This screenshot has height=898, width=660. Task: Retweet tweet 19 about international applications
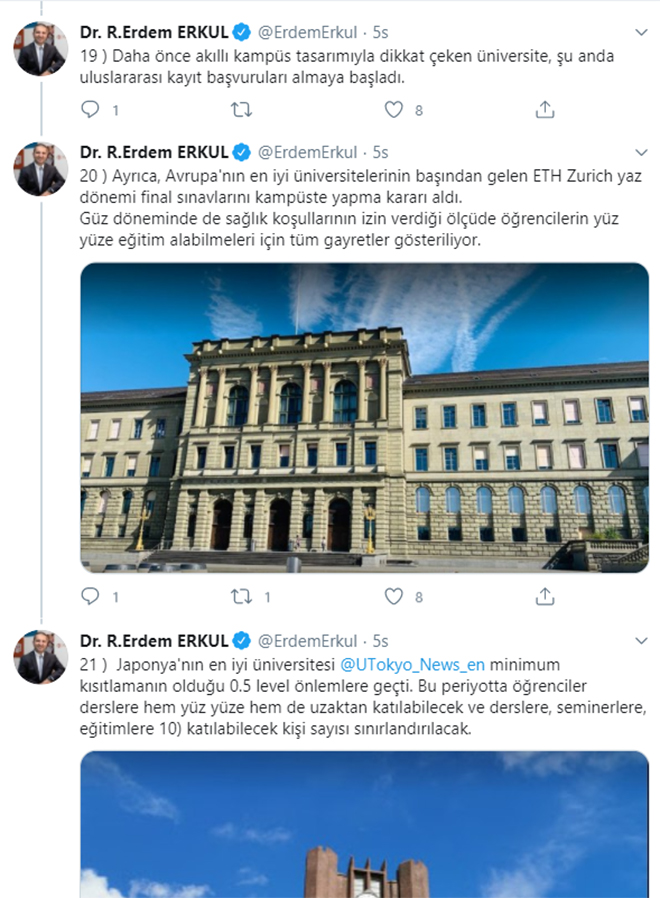pos(241,109)
